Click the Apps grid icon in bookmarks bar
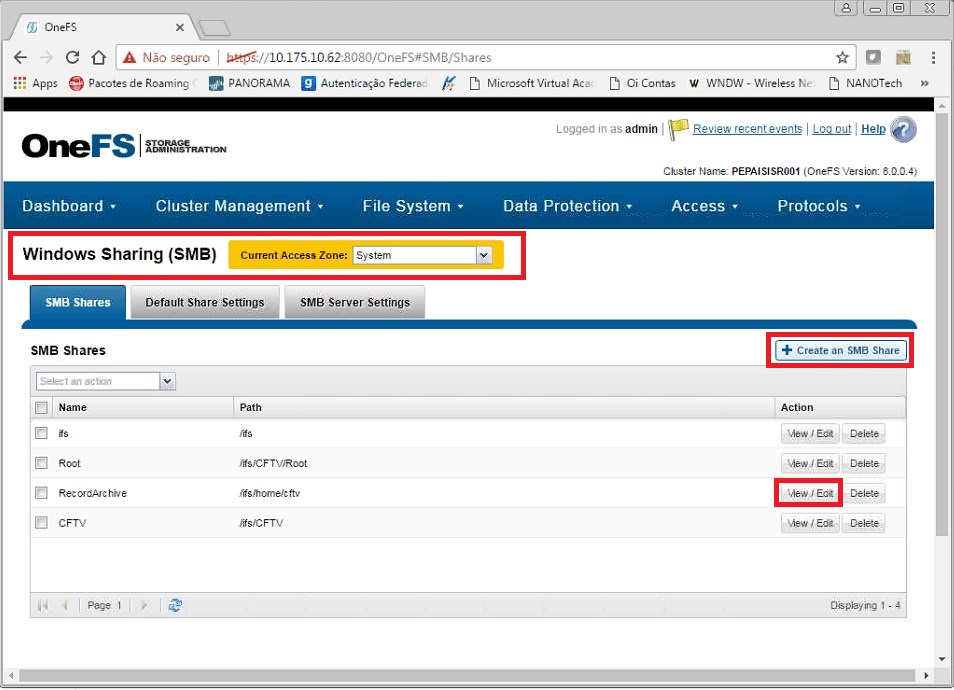954x690 pixels. coord(19,83)
